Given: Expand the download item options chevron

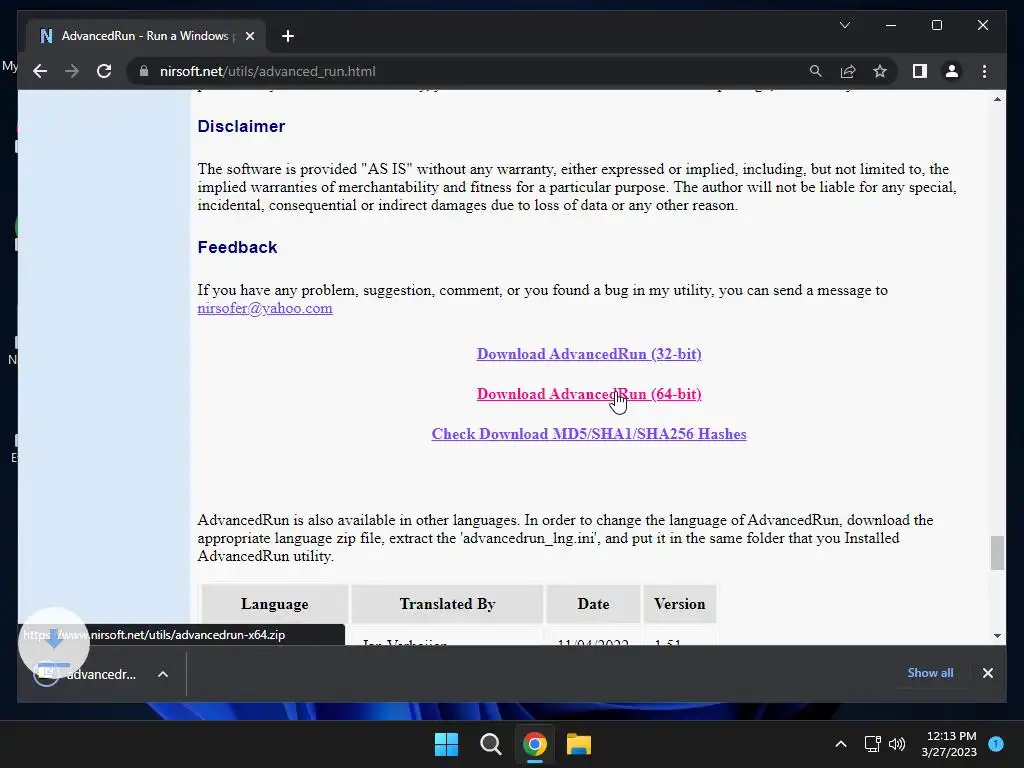Looking at the screenshot, I should coord(163,674).
